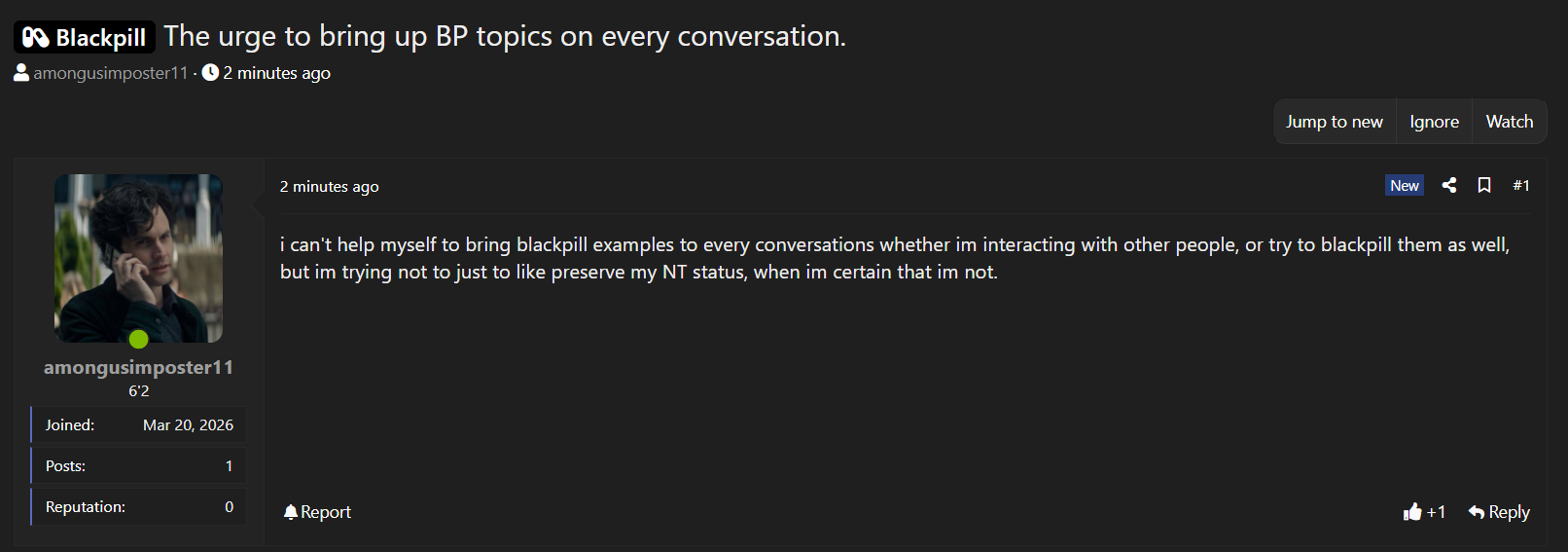The height and width of the screenshot is (552, 1568).
Task: Click the Reply arrow icon
Action: click(1477, 512)
